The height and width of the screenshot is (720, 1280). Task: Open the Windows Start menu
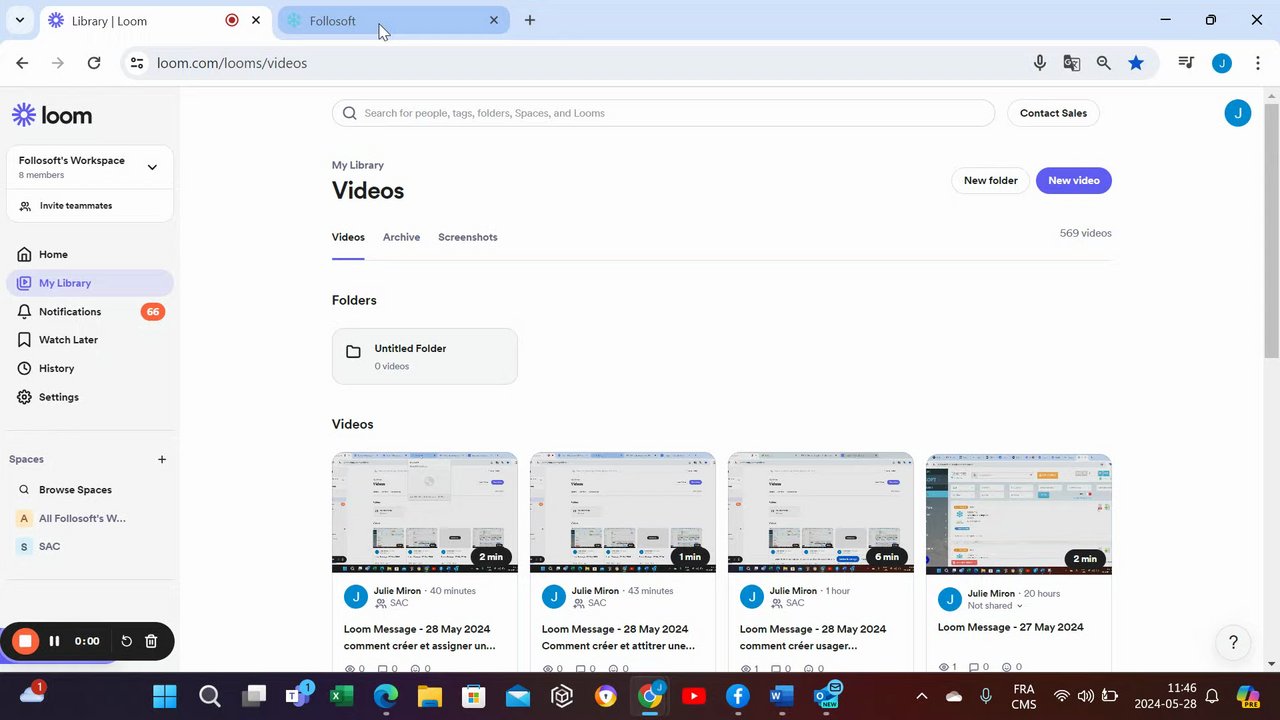[x=165, y=696]
